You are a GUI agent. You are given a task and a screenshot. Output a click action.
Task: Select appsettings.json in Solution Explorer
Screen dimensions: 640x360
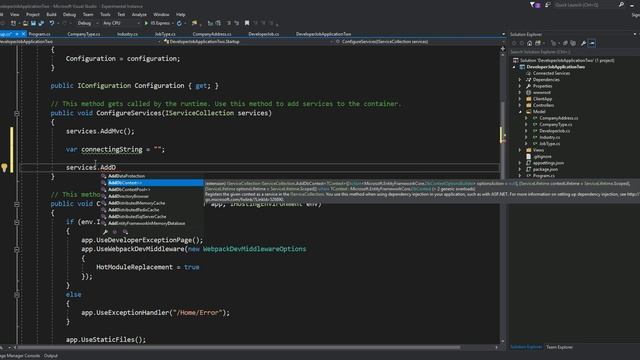tap(548, 163)
